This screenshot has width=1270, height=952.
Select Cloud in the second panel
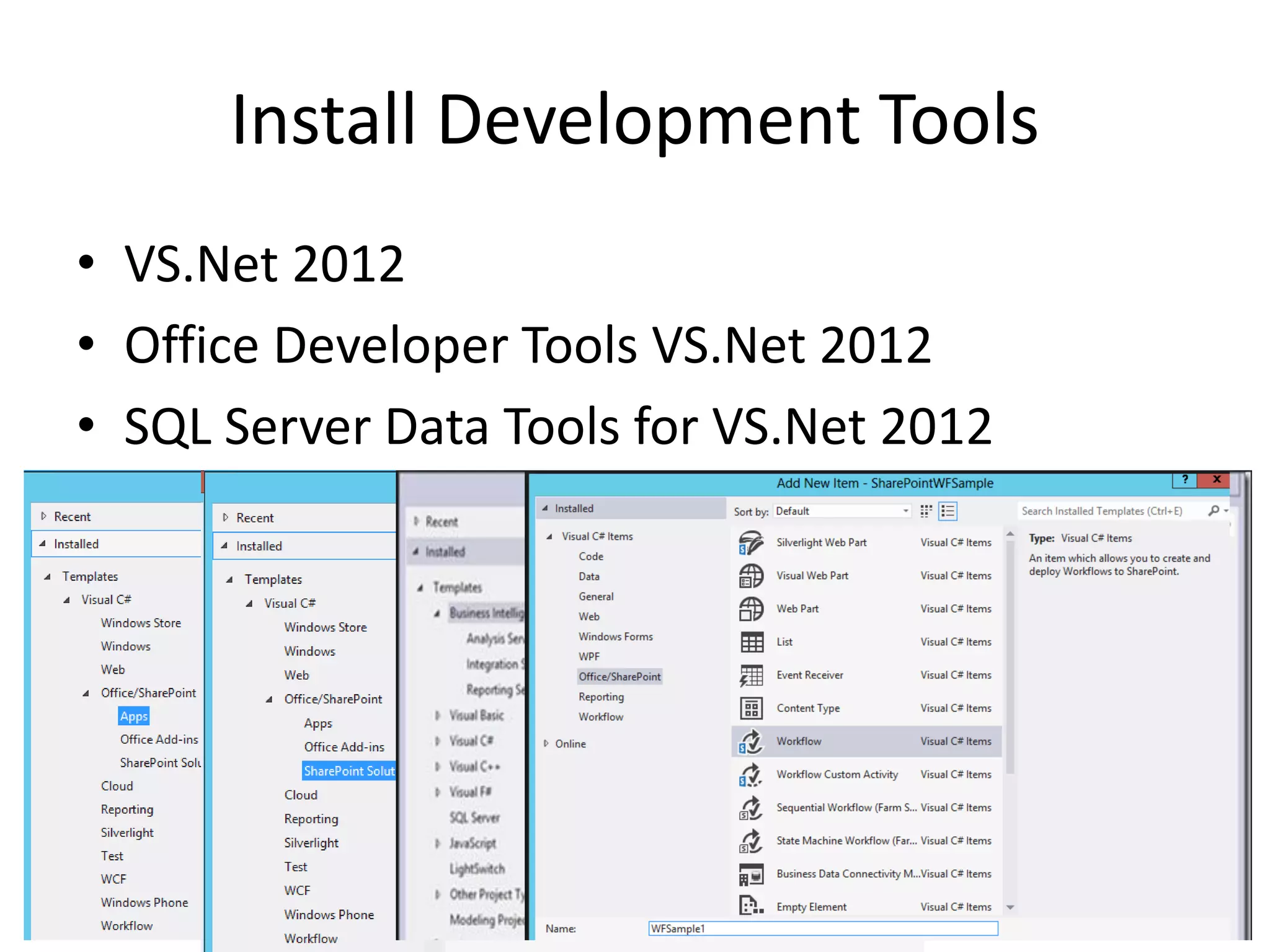click(x=301, y=795)
